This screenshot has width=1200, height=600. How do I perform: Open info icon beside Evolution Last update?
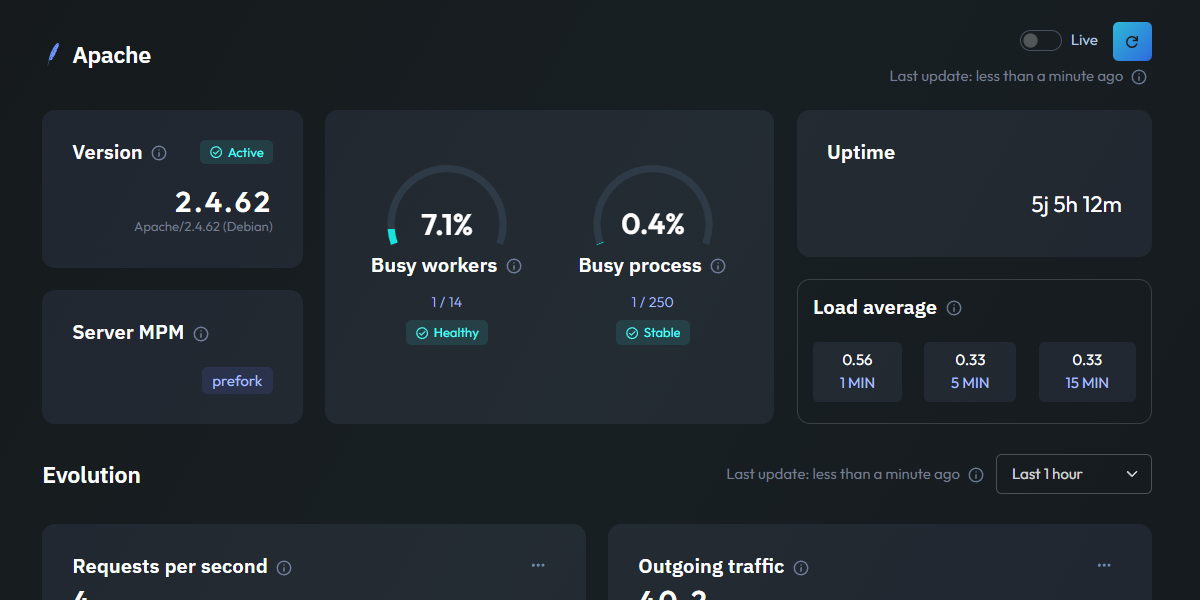pos(976,475)
